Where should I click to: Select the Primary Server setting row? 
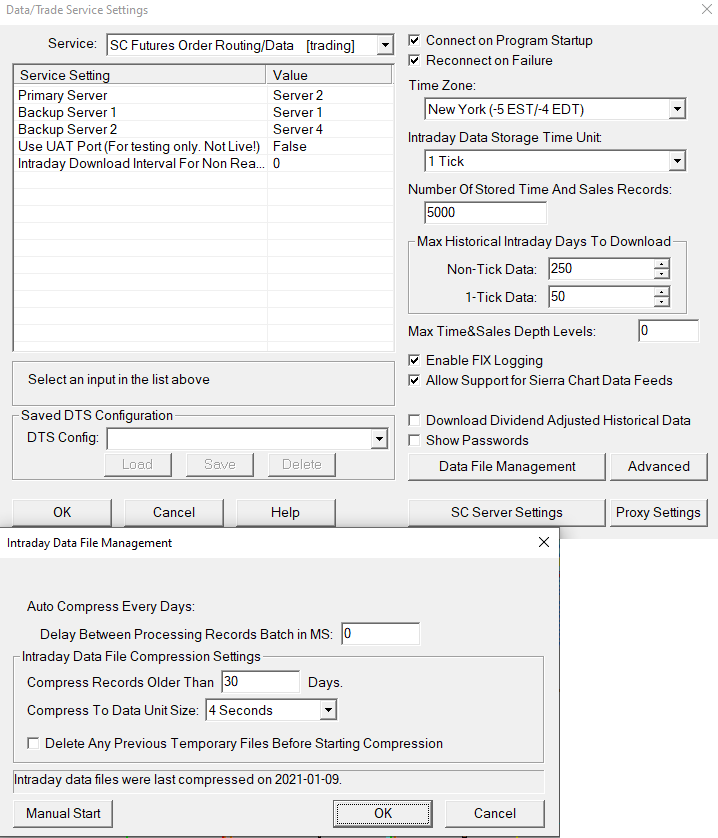(204, 95)
